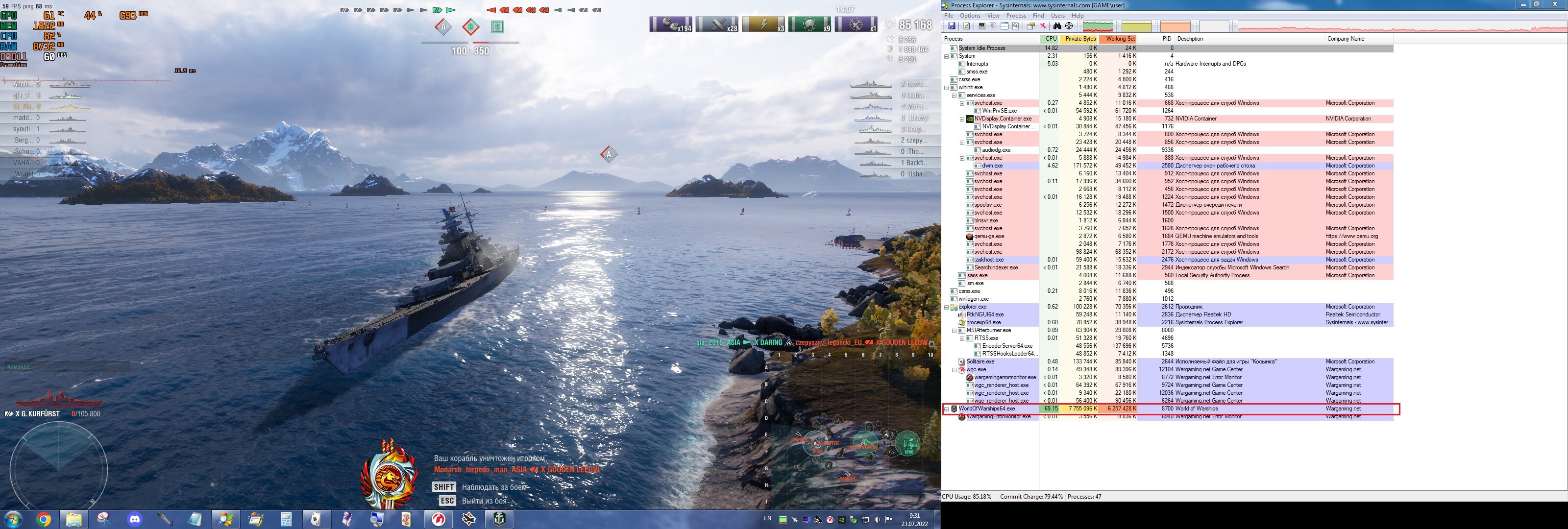Open Google Chrome from the taskbar
This screenshot has height=529, width=1568.
[43, 519]
